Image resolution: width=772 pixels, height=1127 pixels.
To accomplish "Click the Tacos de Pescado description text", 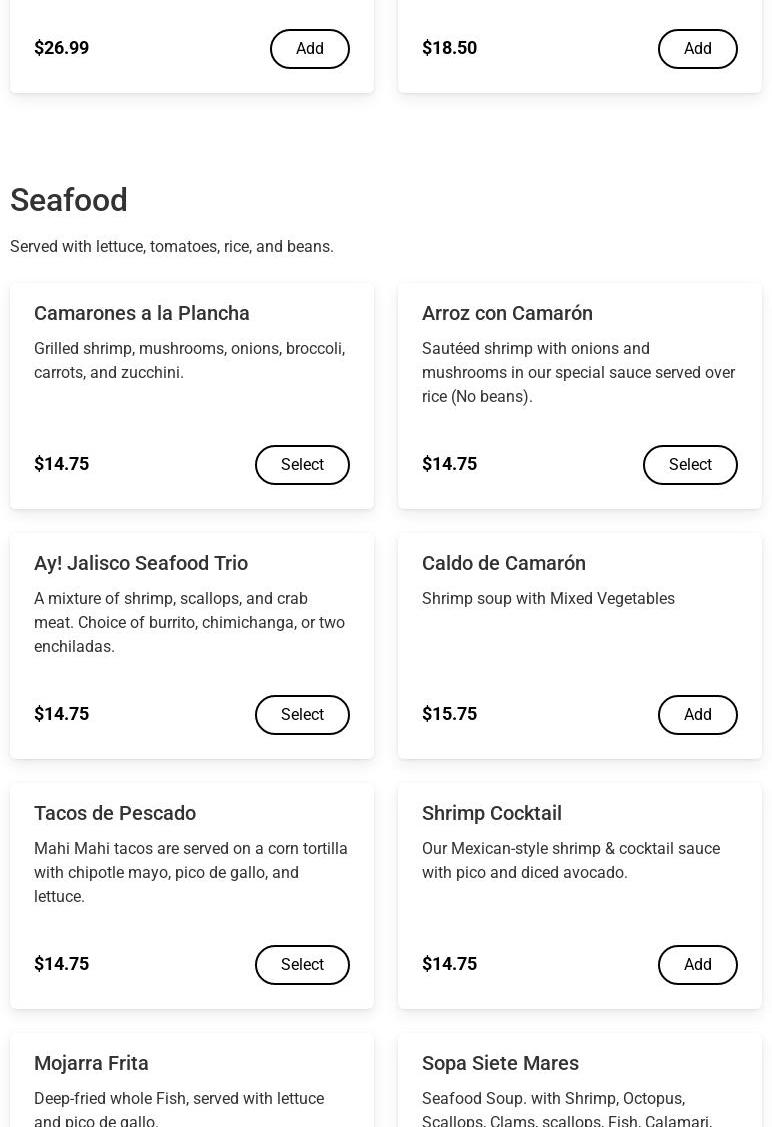I will [191, 872].
